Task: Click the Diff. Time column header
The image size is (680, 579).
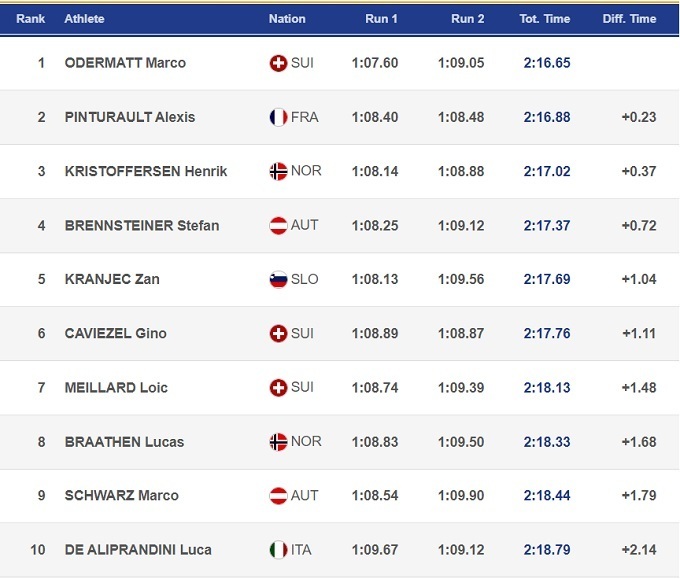Action: [x=629, y=19]
